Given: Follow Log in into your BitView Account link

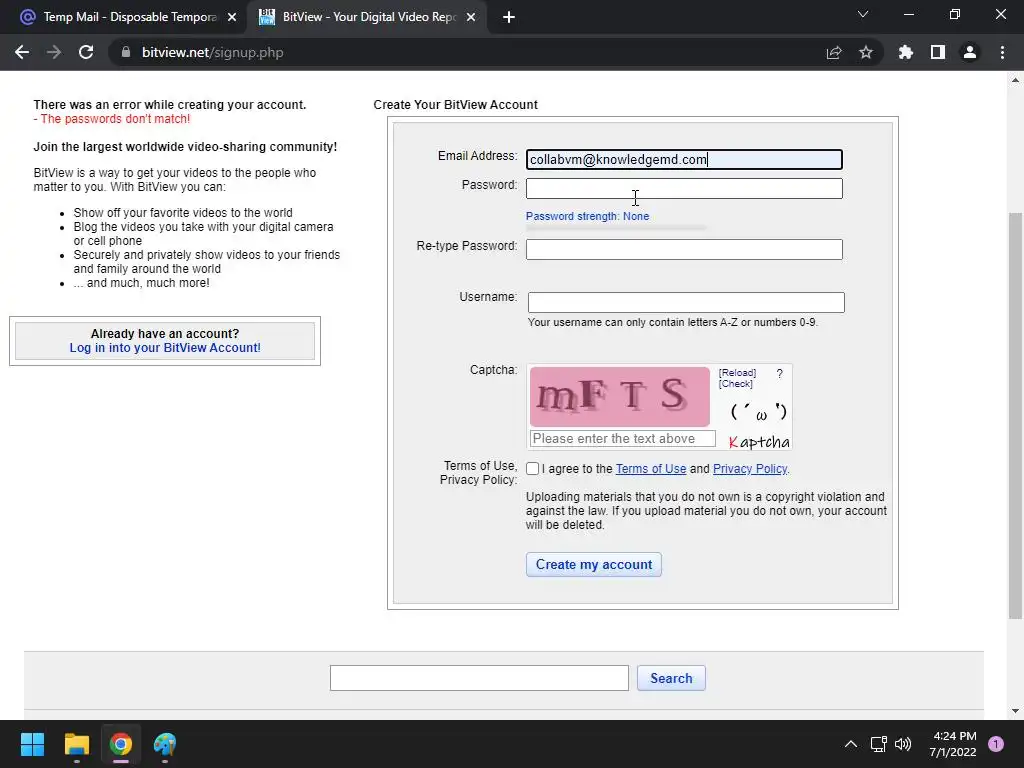Looking at the screenshot, I should tap(165, 348).
